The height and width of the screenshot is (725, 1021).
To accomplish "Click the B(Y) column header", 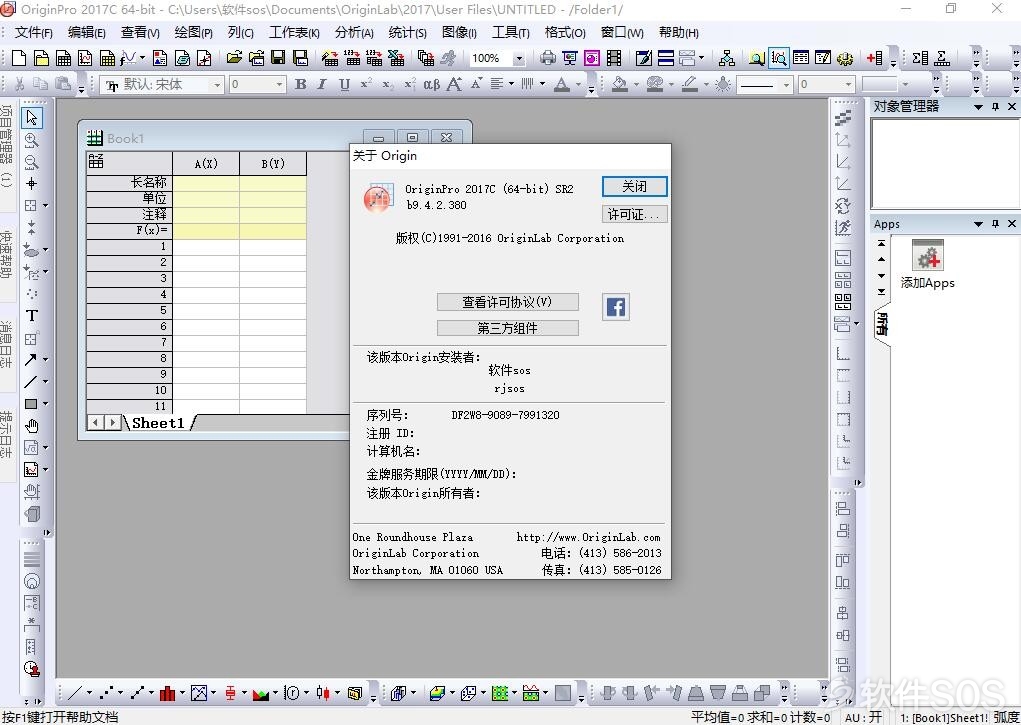I will pyautogui.click(x=273, y=163).
